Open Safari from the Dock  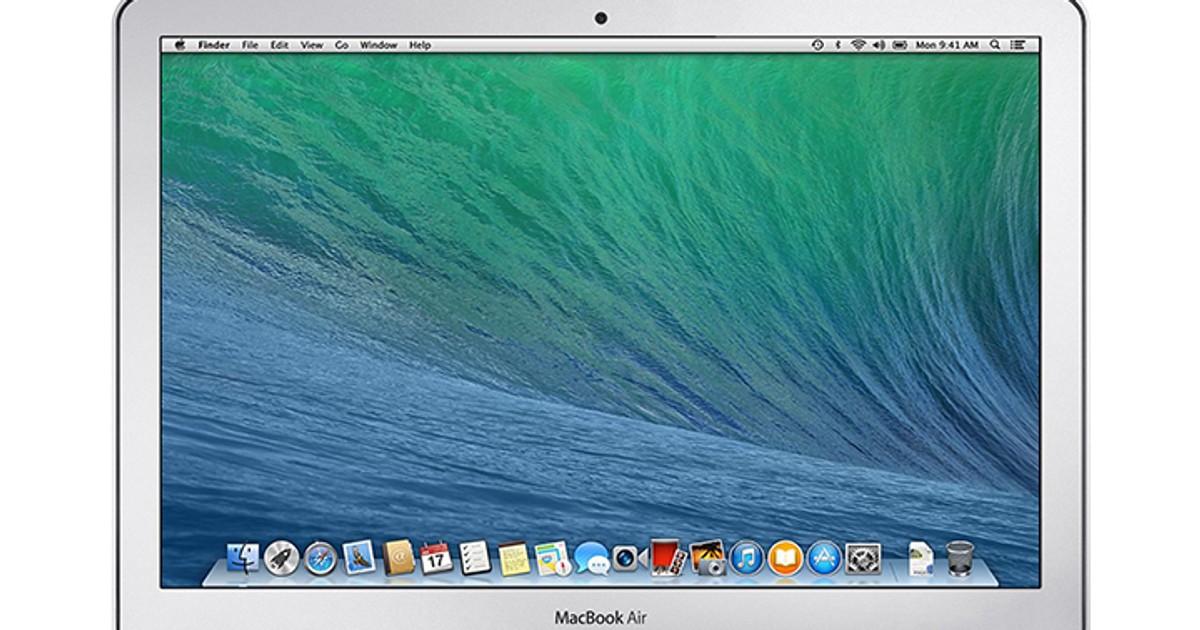point(321,560)
